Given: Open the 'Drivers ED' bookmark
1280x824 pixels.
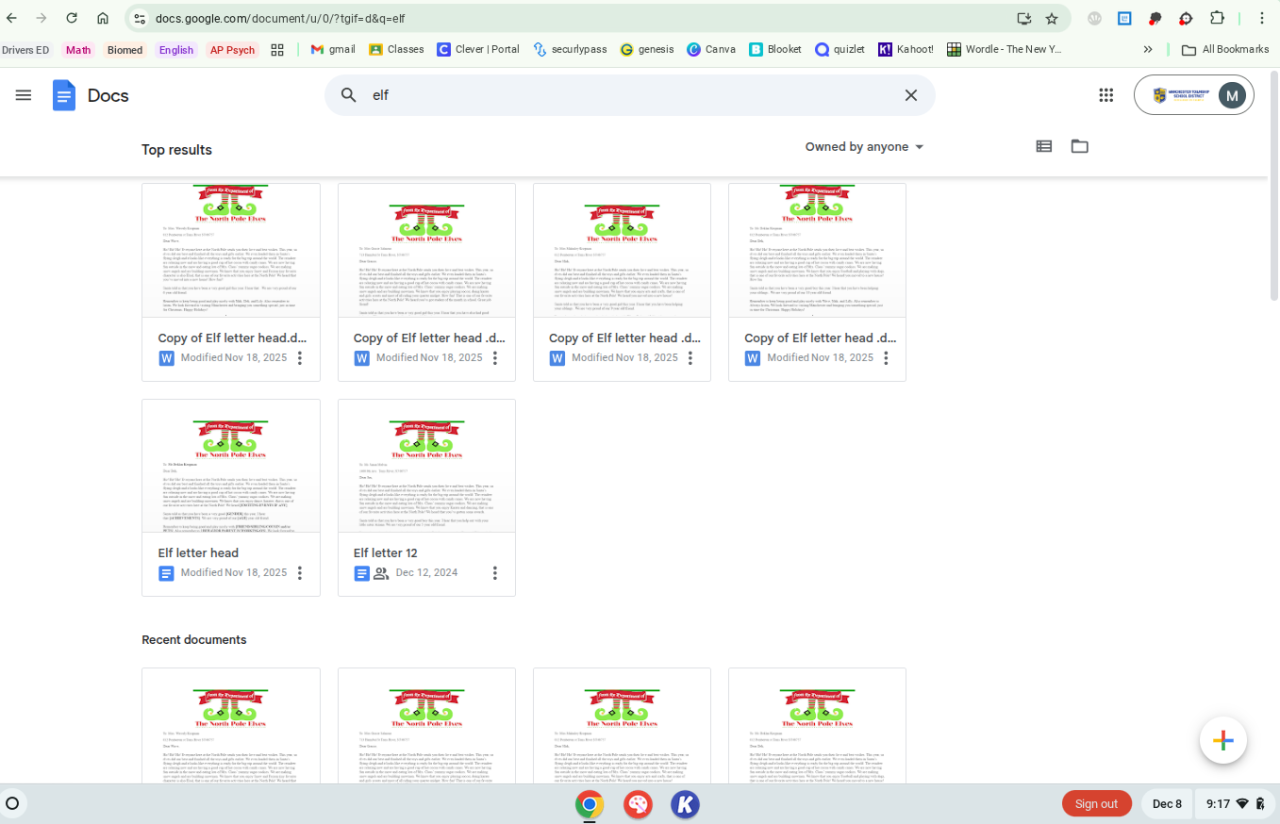Looking at the screenshot, I should pyautogui.click(x=26, y=50).
